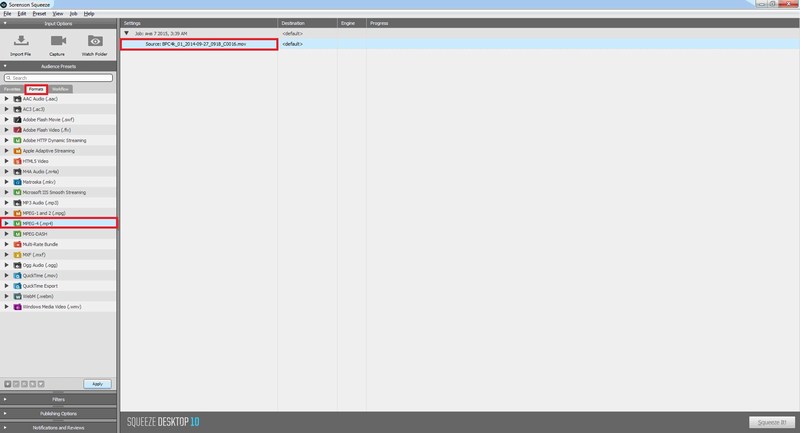Click the down-arrow icon left of Apply

point(41,384)
